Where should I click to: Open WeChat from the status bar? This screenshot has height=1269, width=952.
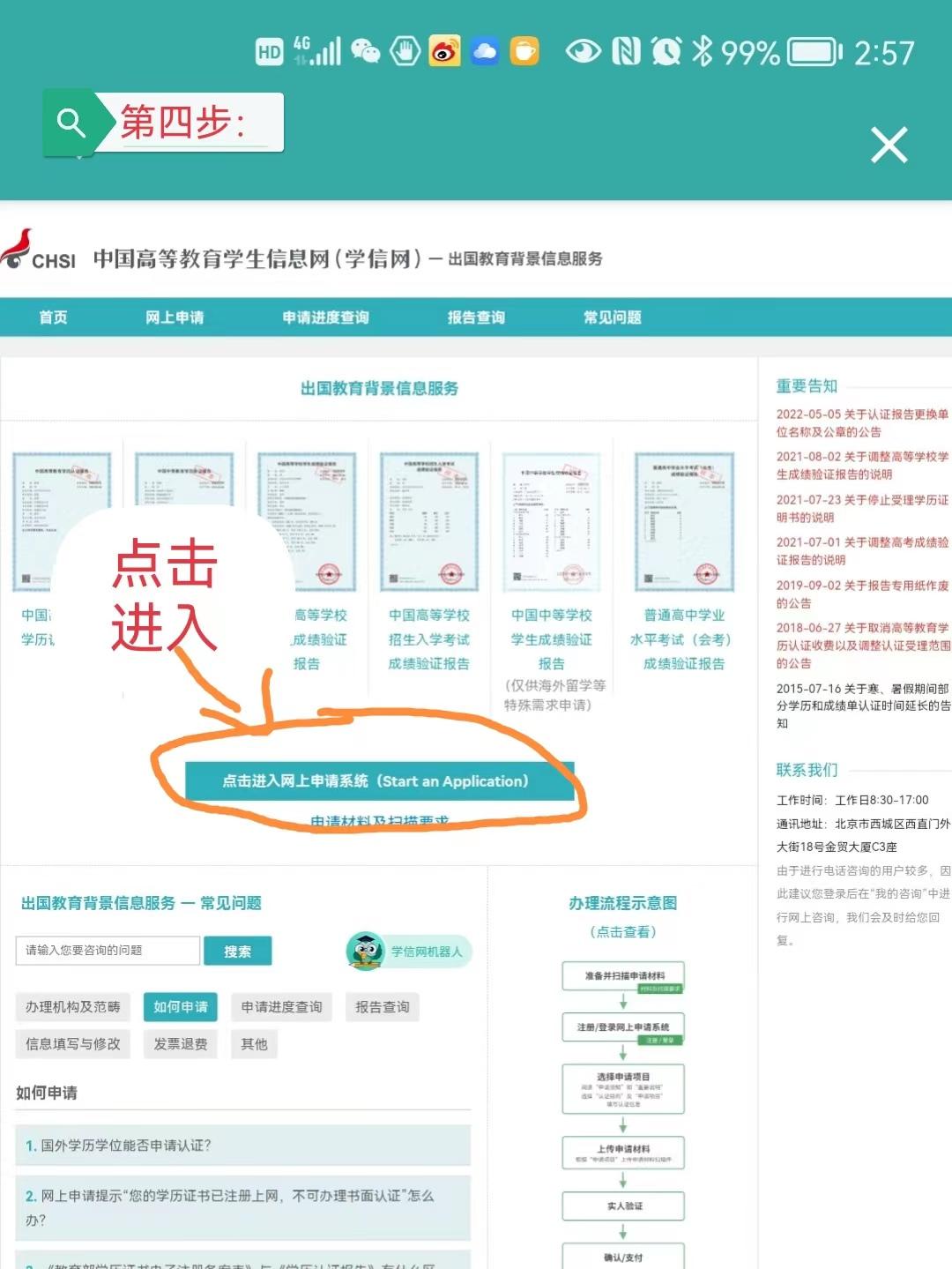367,52
